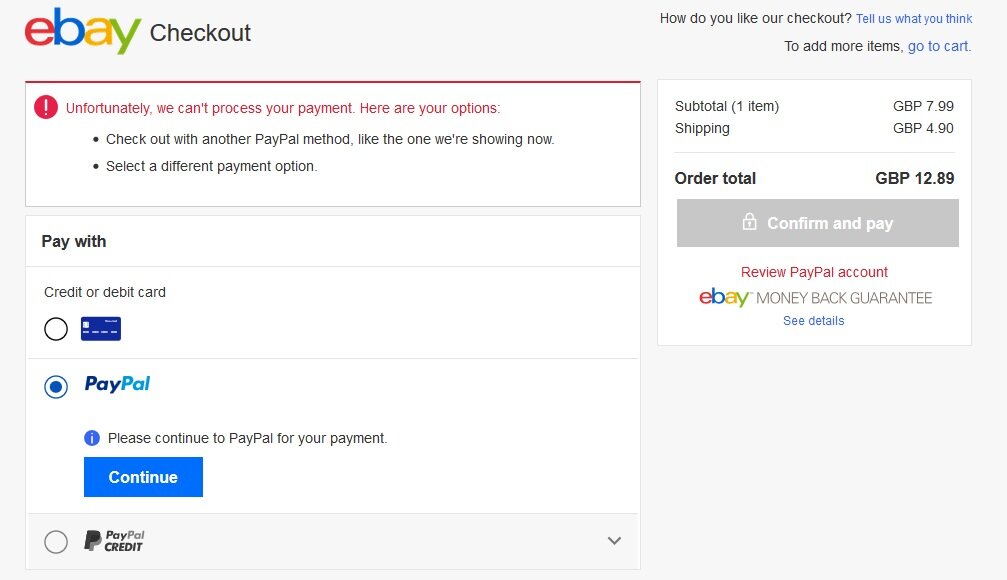The height and width of the screenshot is (580, 1007).
Task: Click the blue credit card icon
Action: click(x=101, y=329)
